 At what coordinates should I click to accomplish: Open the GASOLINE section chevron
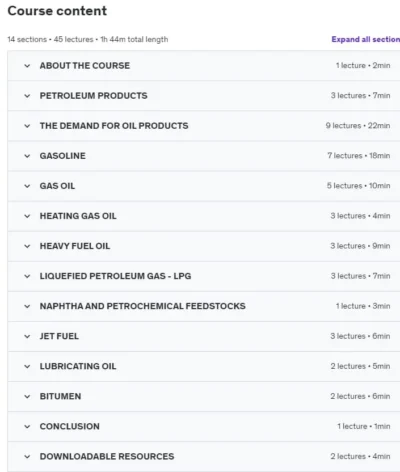(27, 156)
